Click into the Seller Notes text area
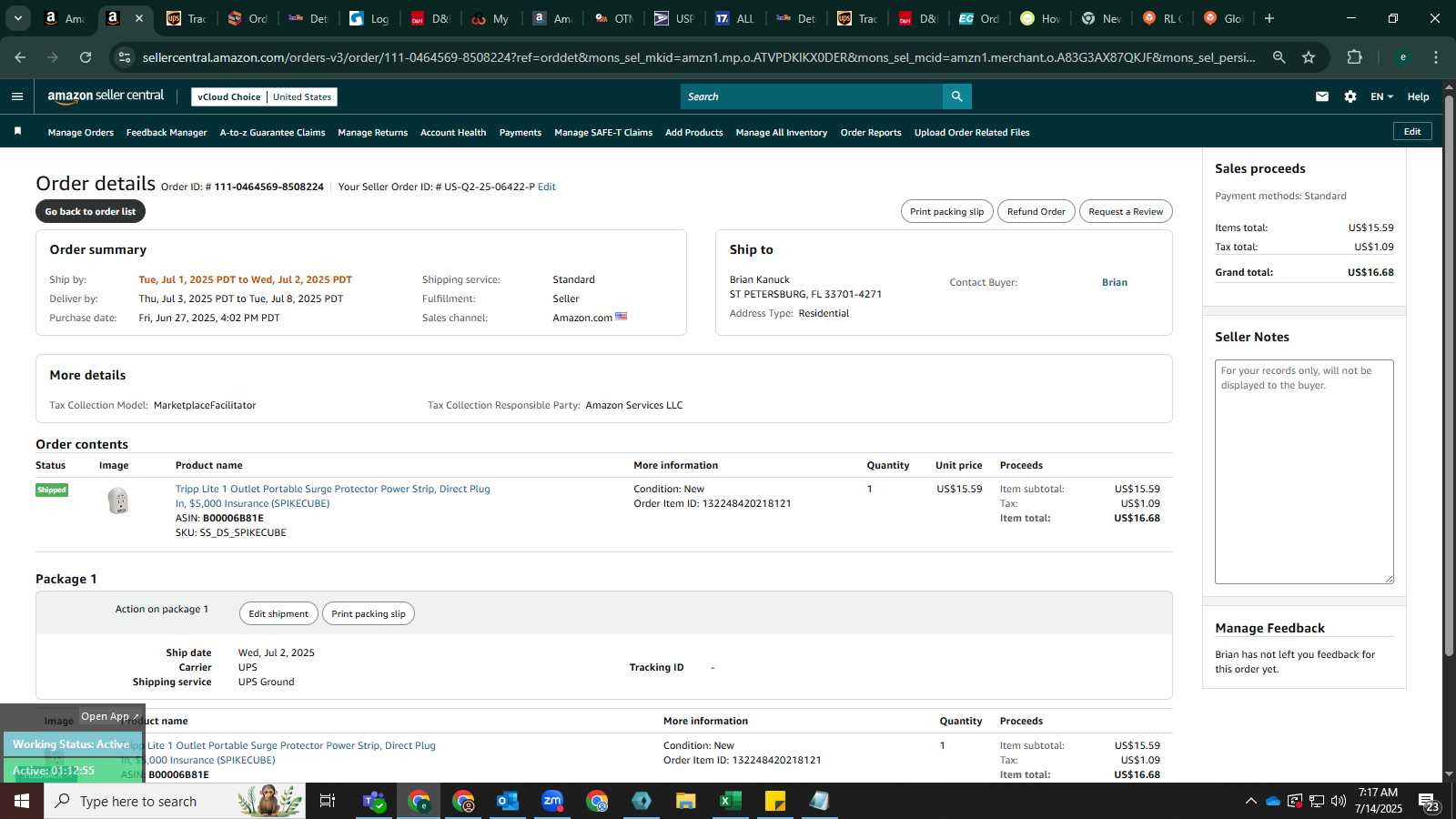1456x819 pixels. (x=1304, y=471)
